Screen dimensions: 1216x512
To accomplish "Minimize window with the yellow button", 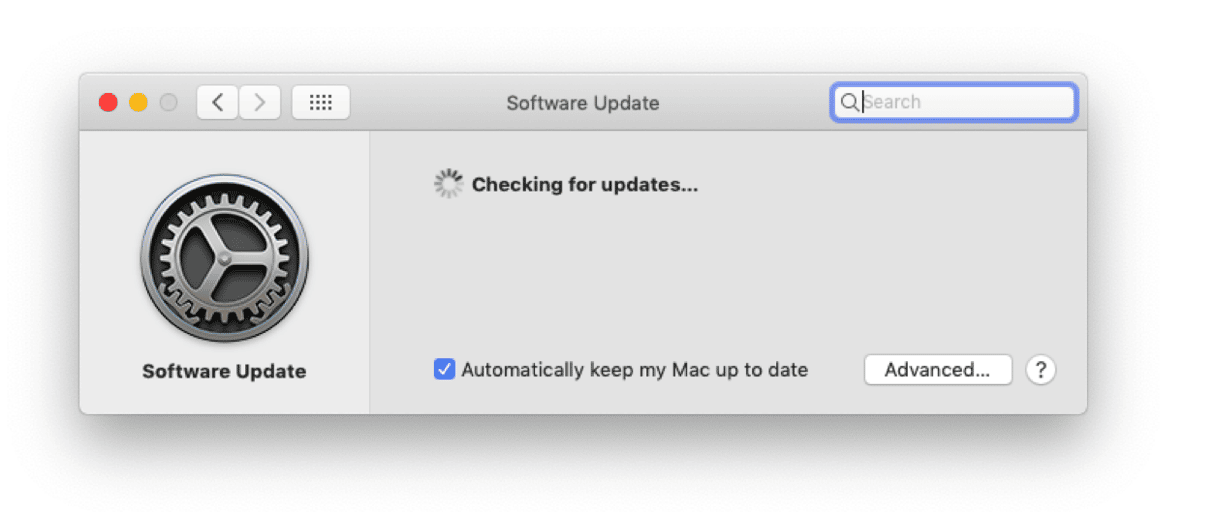I will click(x=138, y=102).
